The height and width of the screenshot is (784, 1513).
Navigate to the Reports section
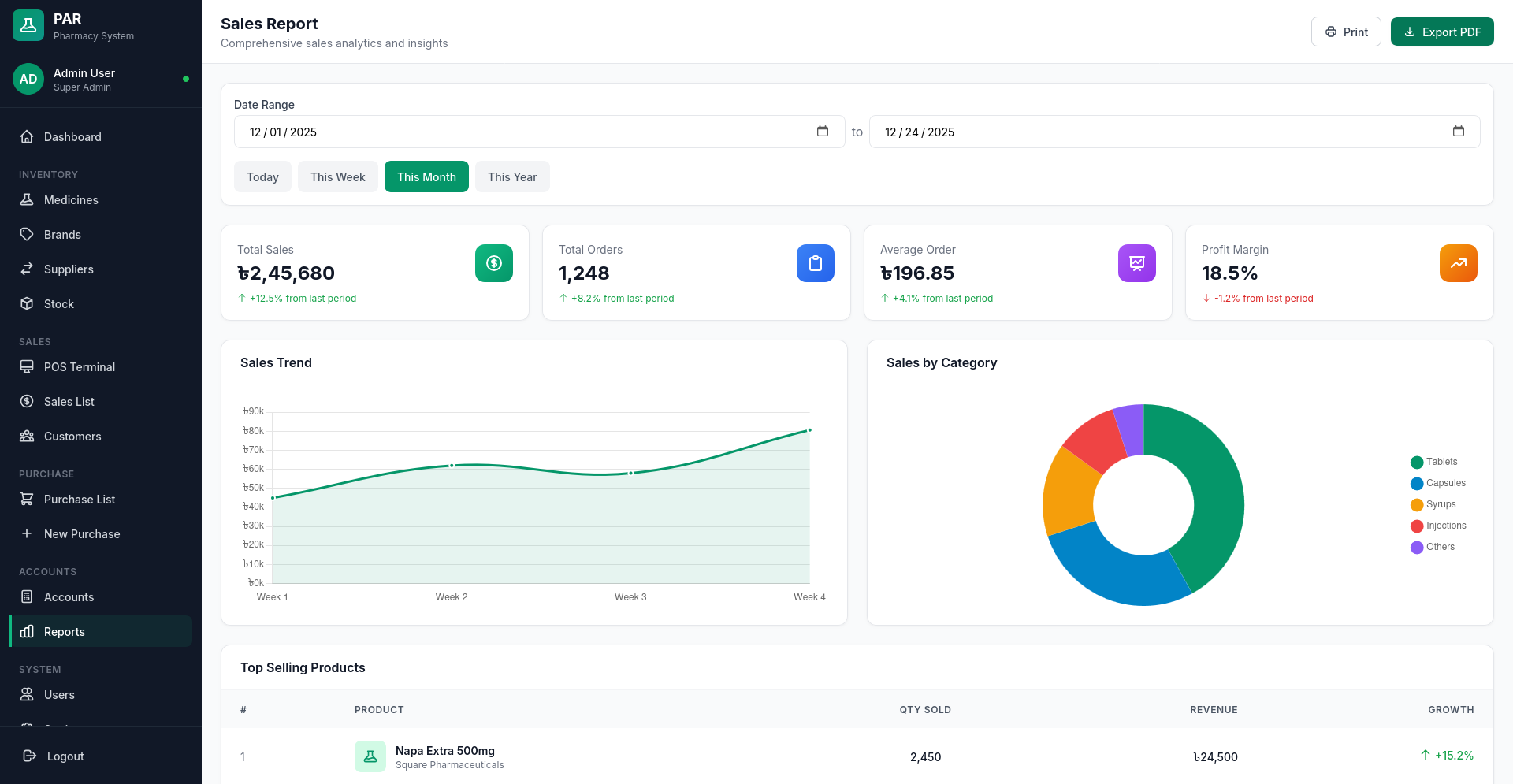coord(65,631)
